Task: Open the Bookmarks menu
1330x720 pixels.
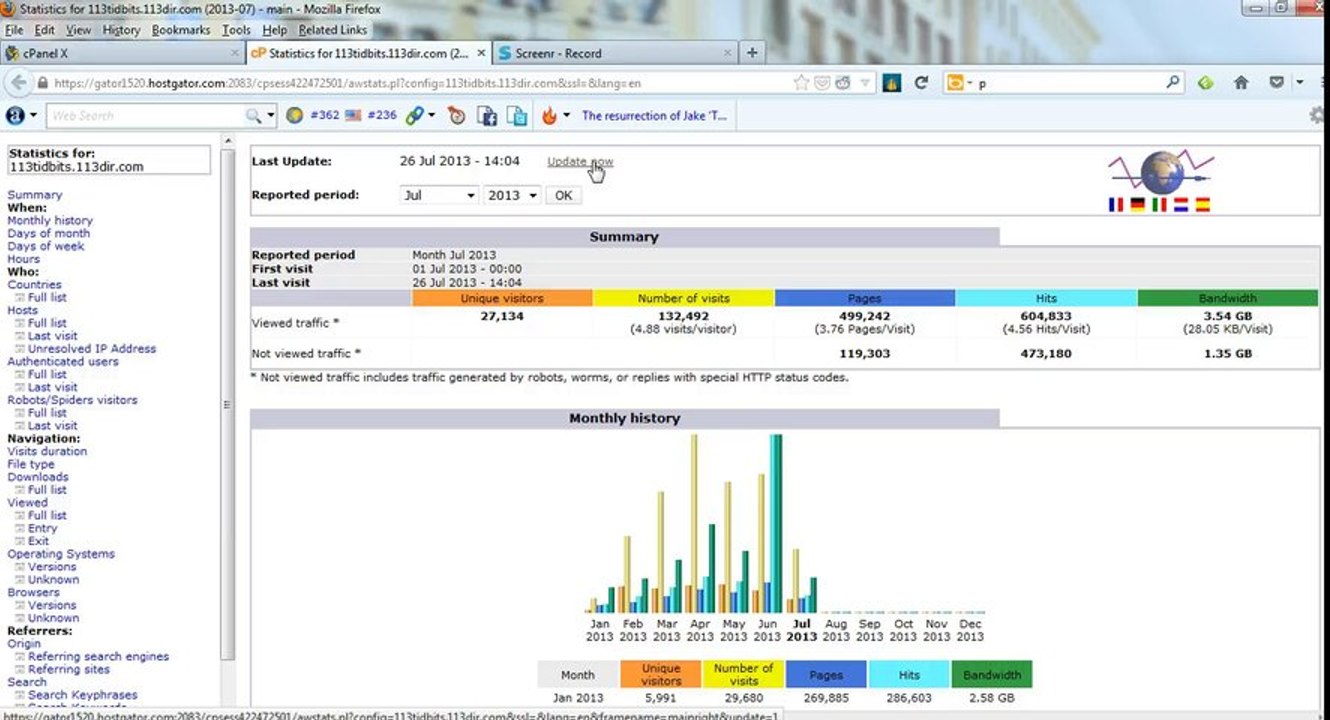Action: point(181,30)
